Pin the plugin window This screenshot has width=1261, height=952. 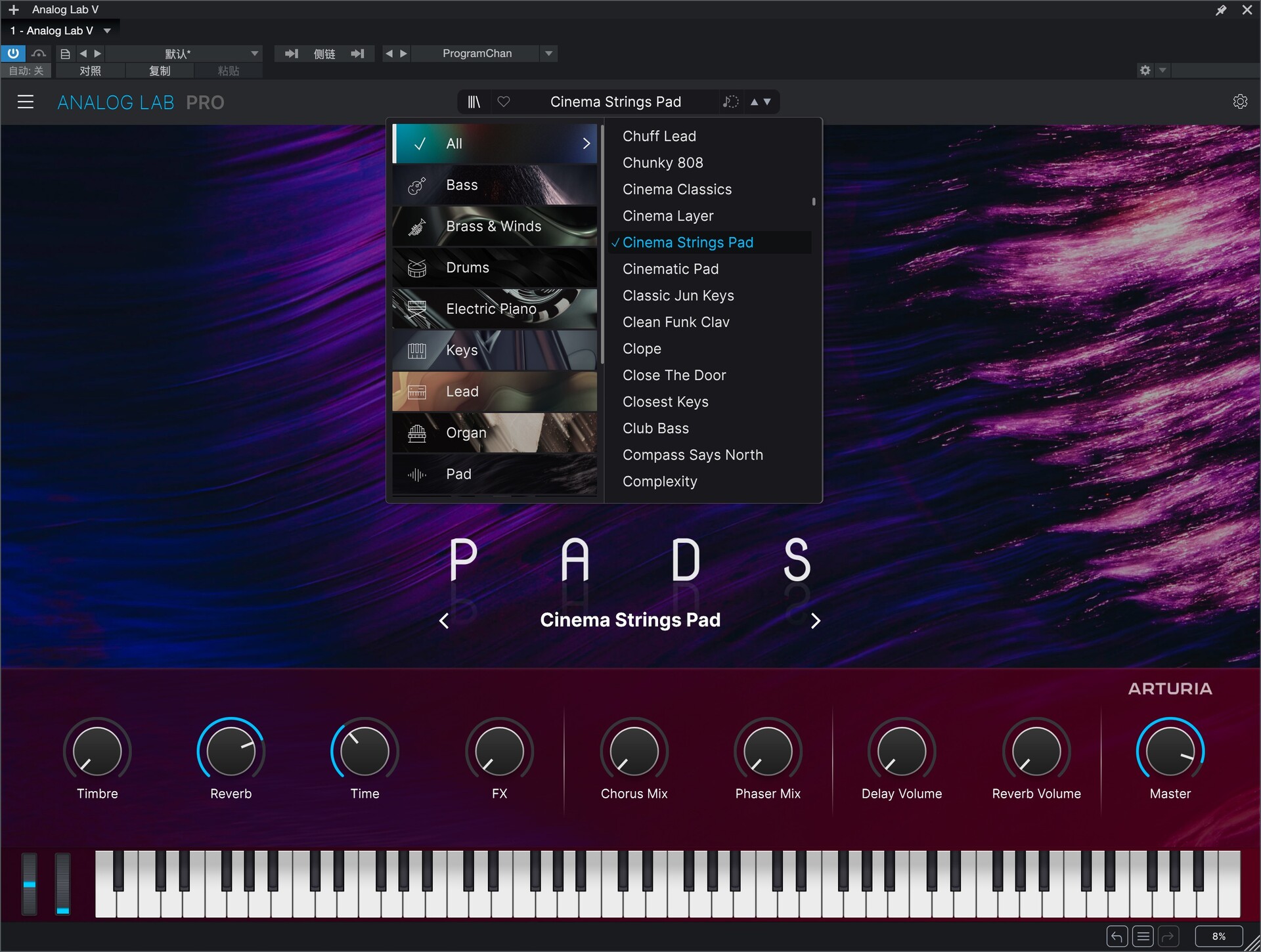[x=1221, y=10]
